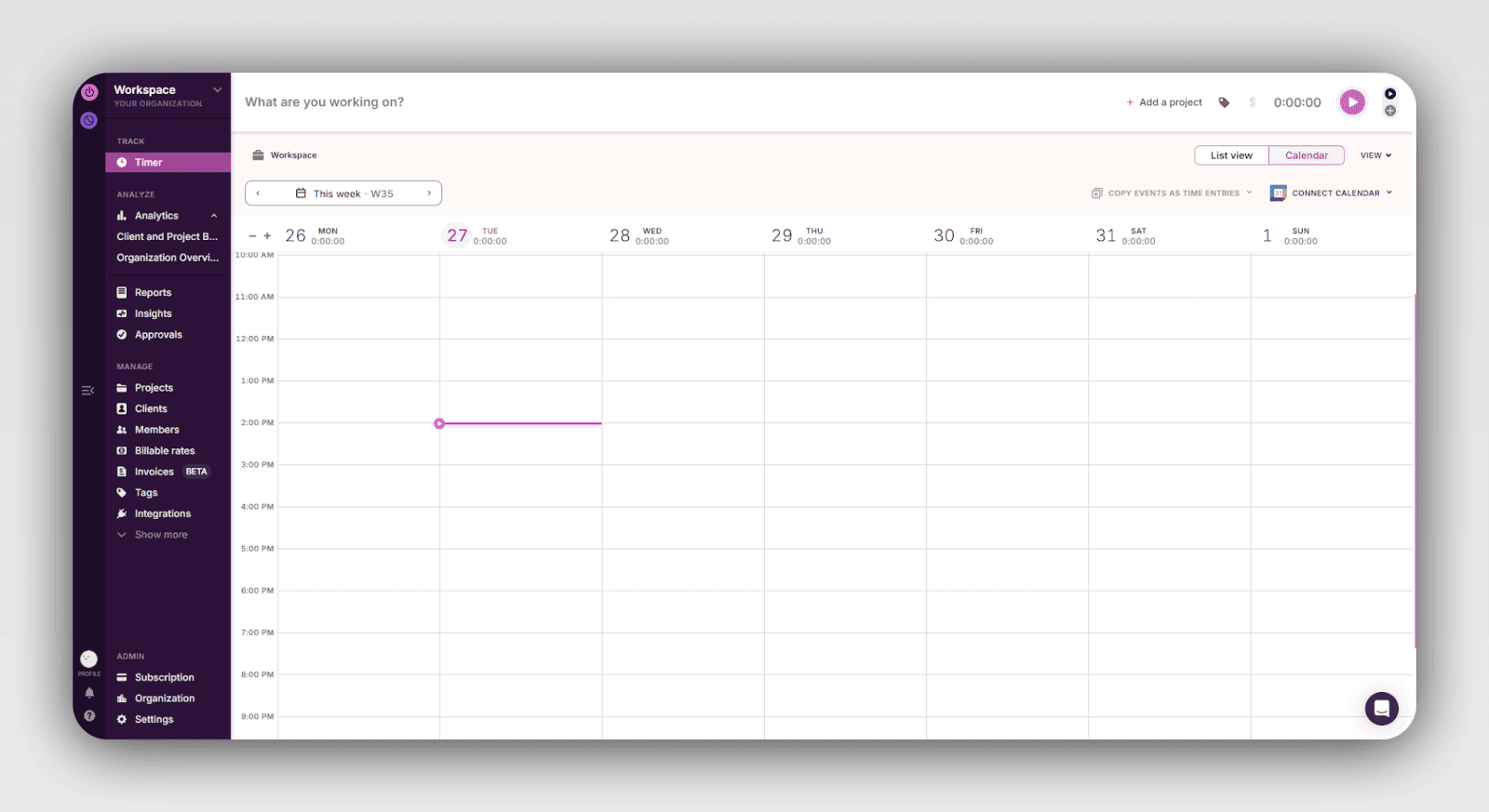Open Reports in the sidebar
The image size is (1489, 812).
pos(153,293)
